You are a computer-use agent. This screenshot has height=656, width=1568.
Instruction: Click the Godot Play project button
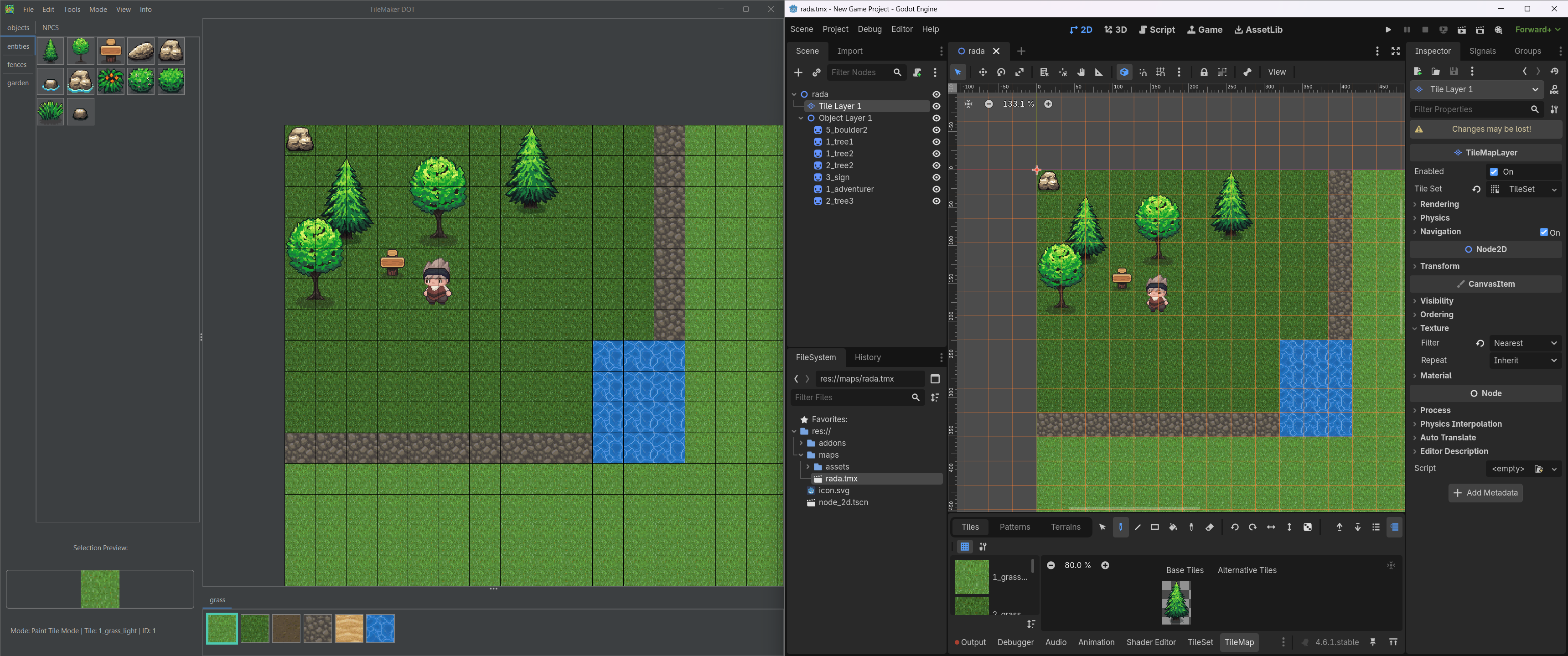[1388, 30]
